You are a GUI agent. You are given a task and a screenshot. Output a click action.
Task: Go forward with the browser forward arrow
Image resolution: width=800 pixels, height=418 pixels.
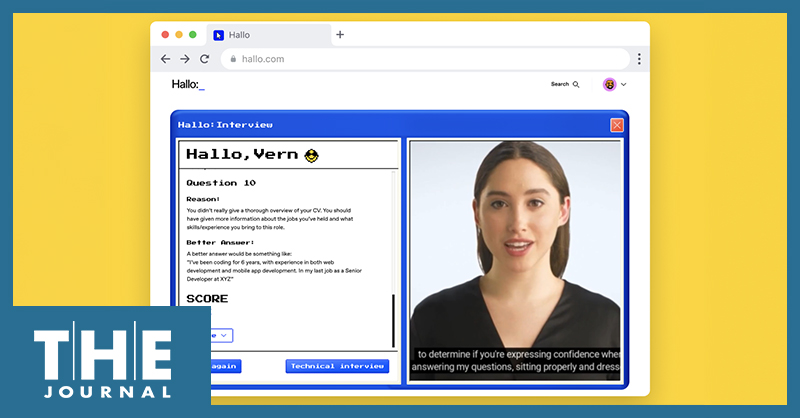click(x=185, y=59)
